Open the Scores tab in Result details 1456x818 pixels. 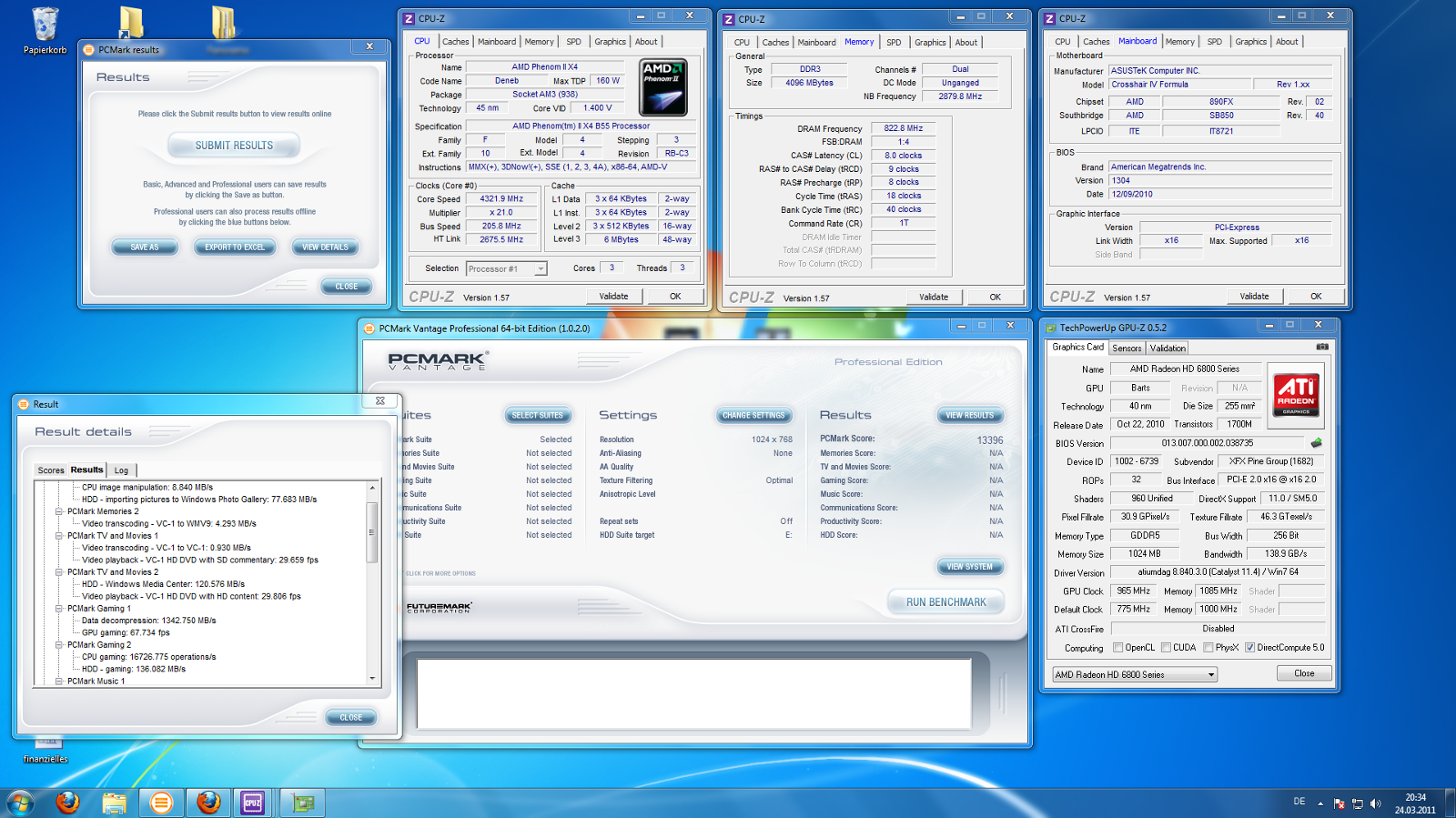51,470
